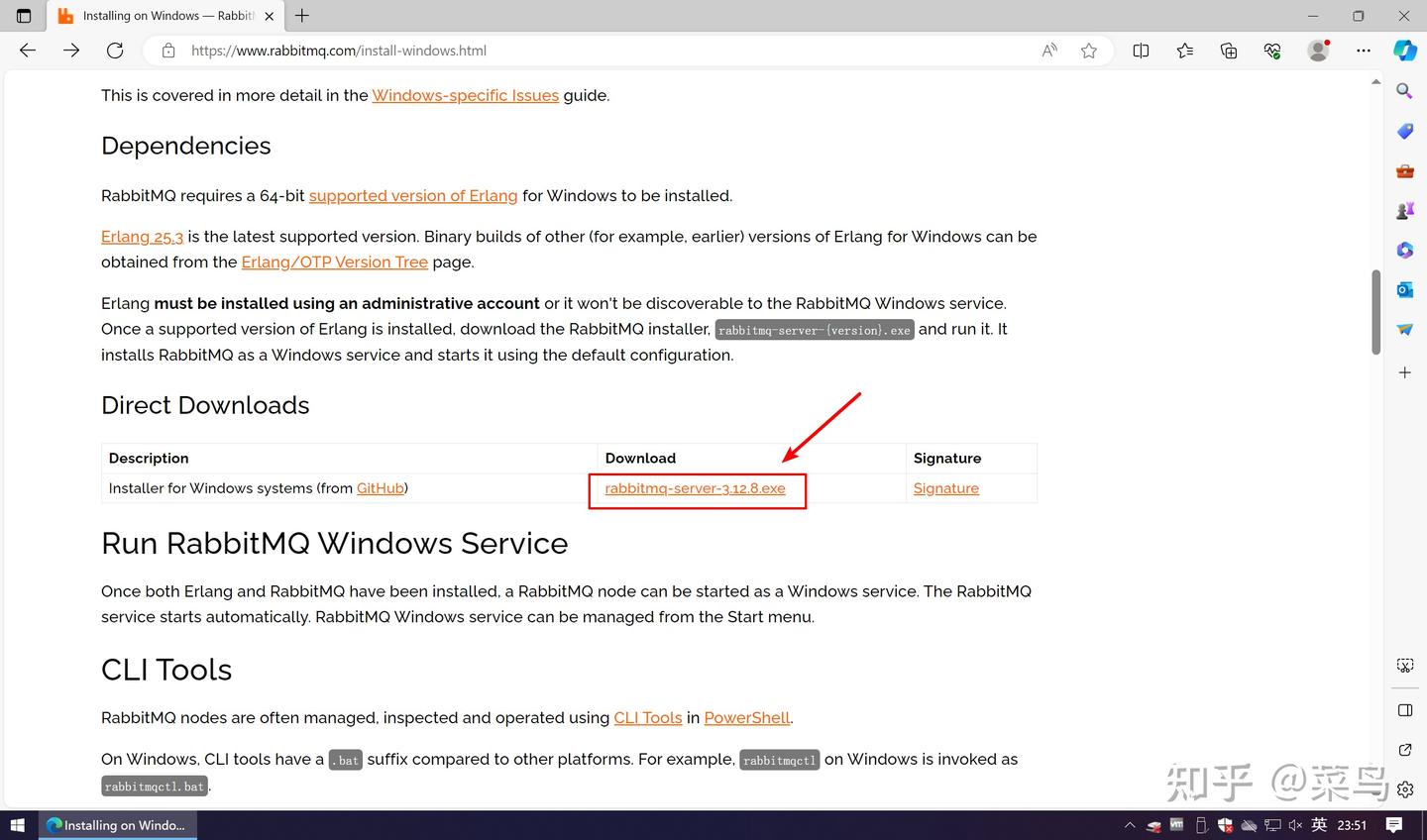Open the Shopping tag icon in sidebar
Screen dimensions: 1427x840
[x=1404, y=130]
